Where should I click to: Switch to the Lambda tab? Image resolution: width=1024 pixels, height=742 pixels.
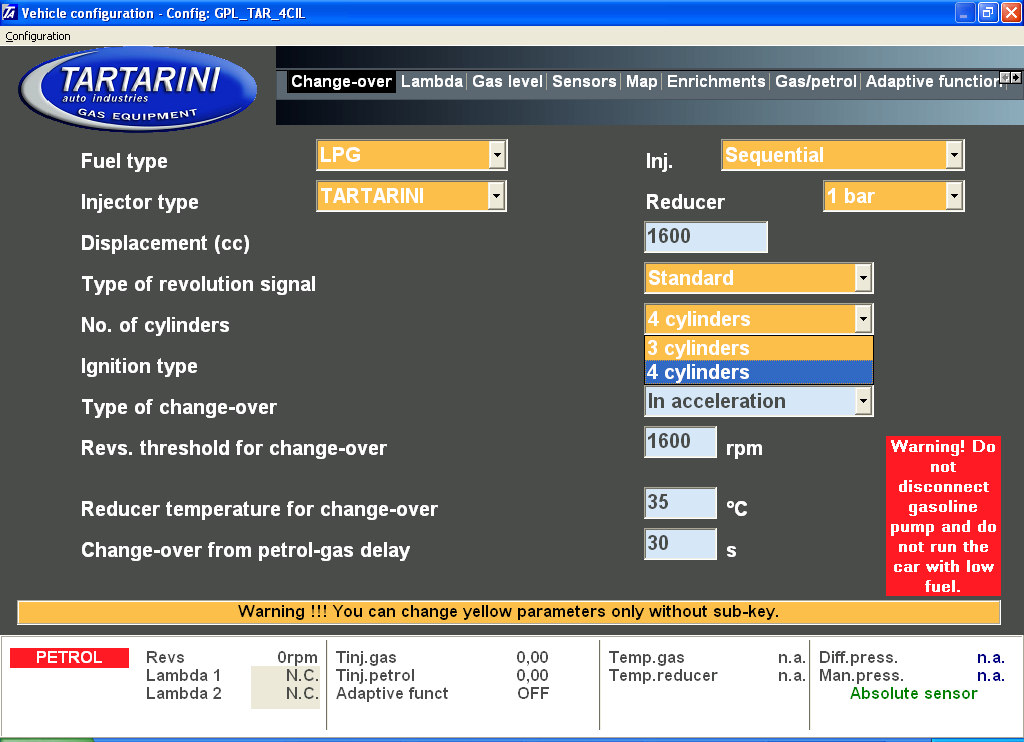click(432, 82)
